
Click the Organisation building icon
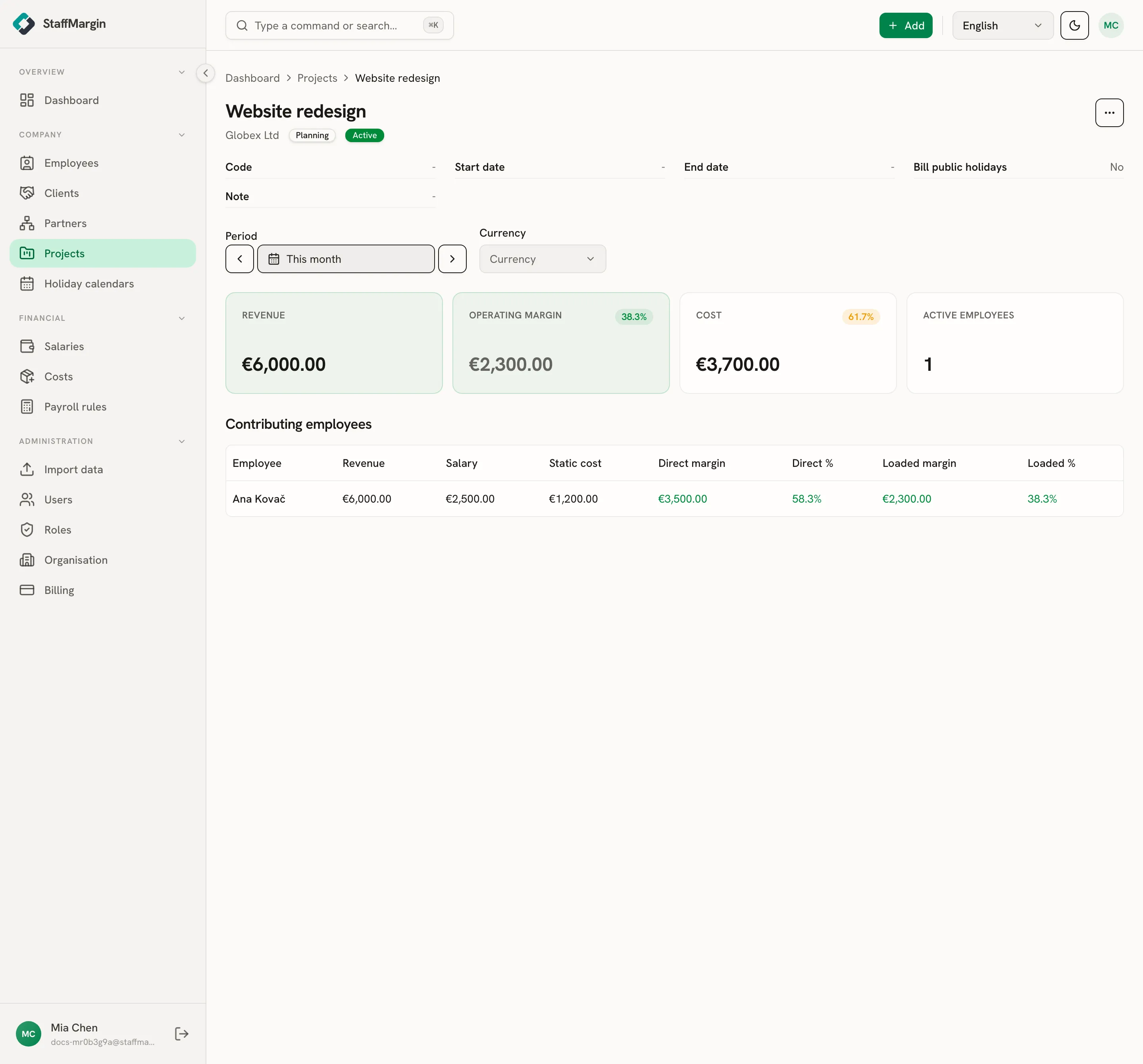pos(27,560)
